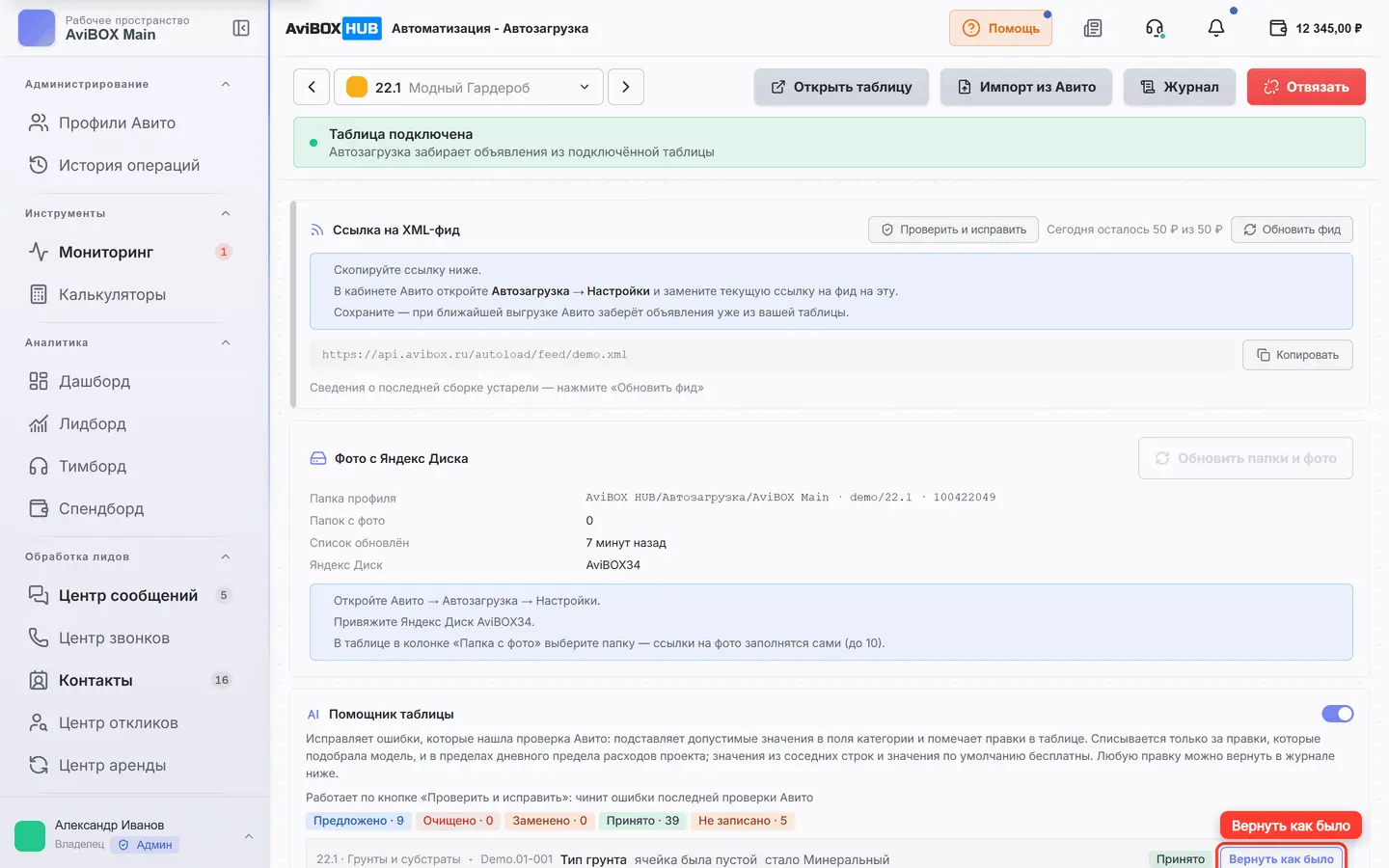Image resolution: width=1389 pixels, height=868 pixels.
Task: Open the support headset icon
Action: coord(1155,28)
